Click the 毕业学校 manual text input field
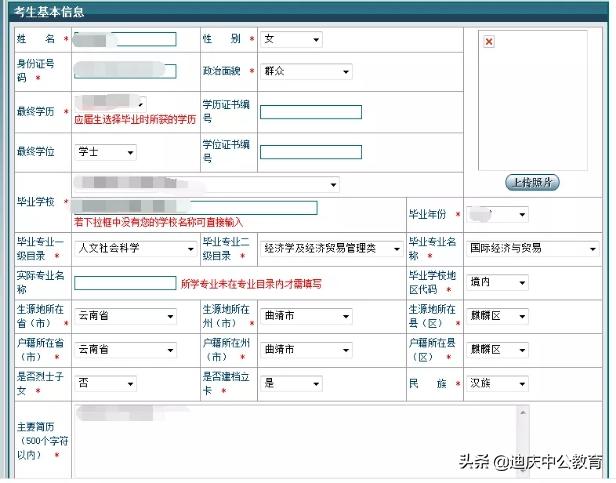This screenshot has width=616, height=483. [x=196, y=208]
